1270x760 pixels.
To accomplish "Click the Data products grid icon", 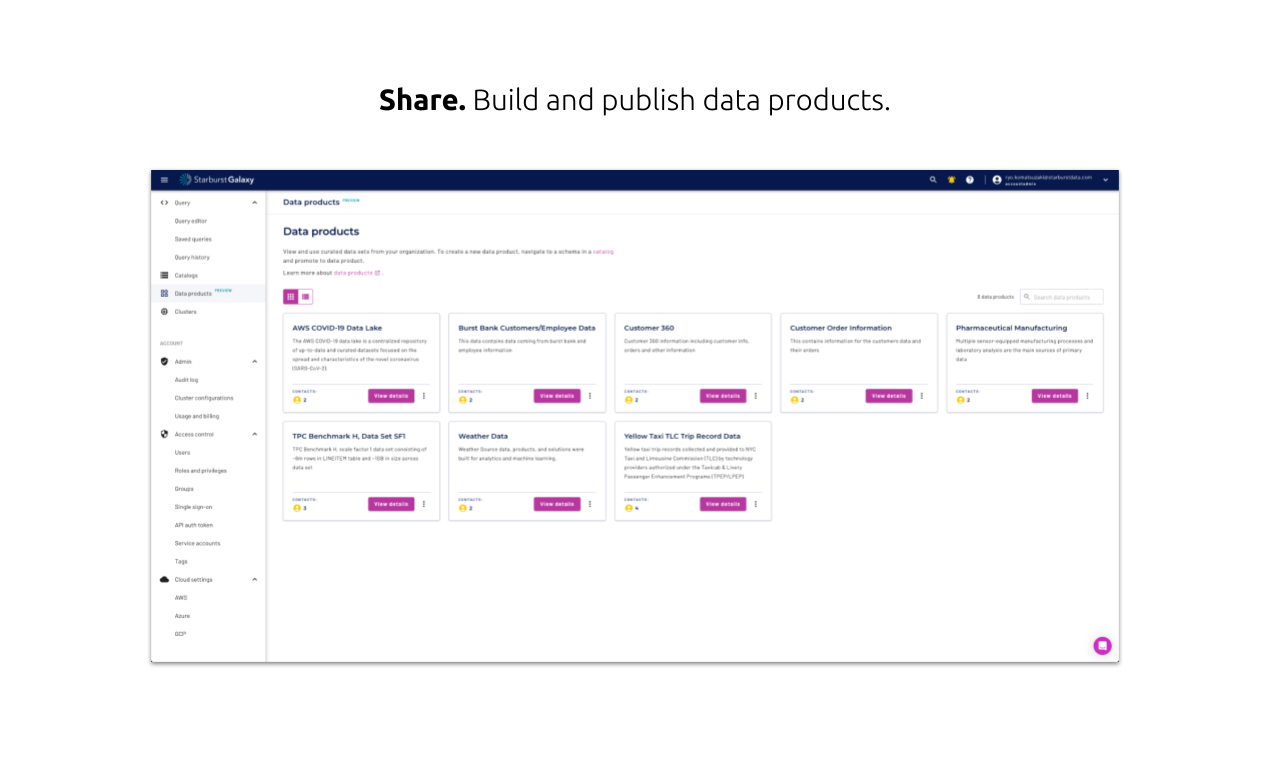I will tap(164, 293).
